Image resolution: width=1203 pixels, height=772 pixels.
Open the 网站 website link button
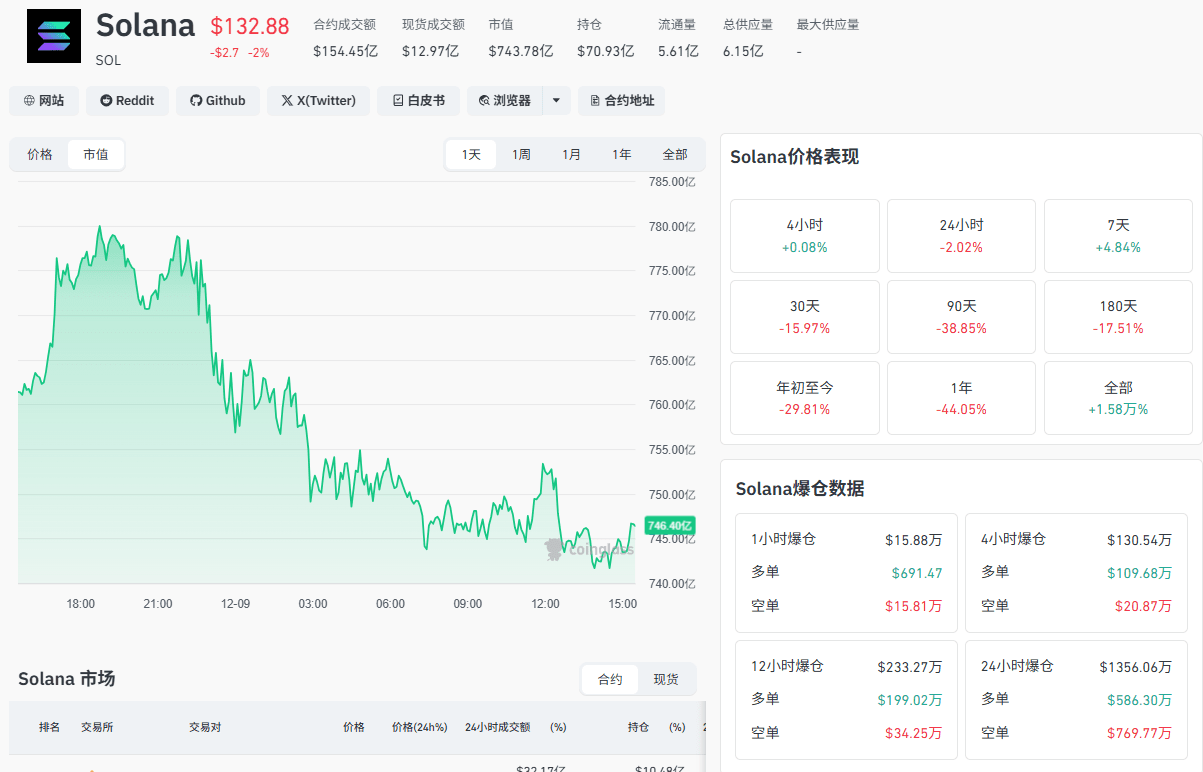pyautogui.click(x=44, y=101)
